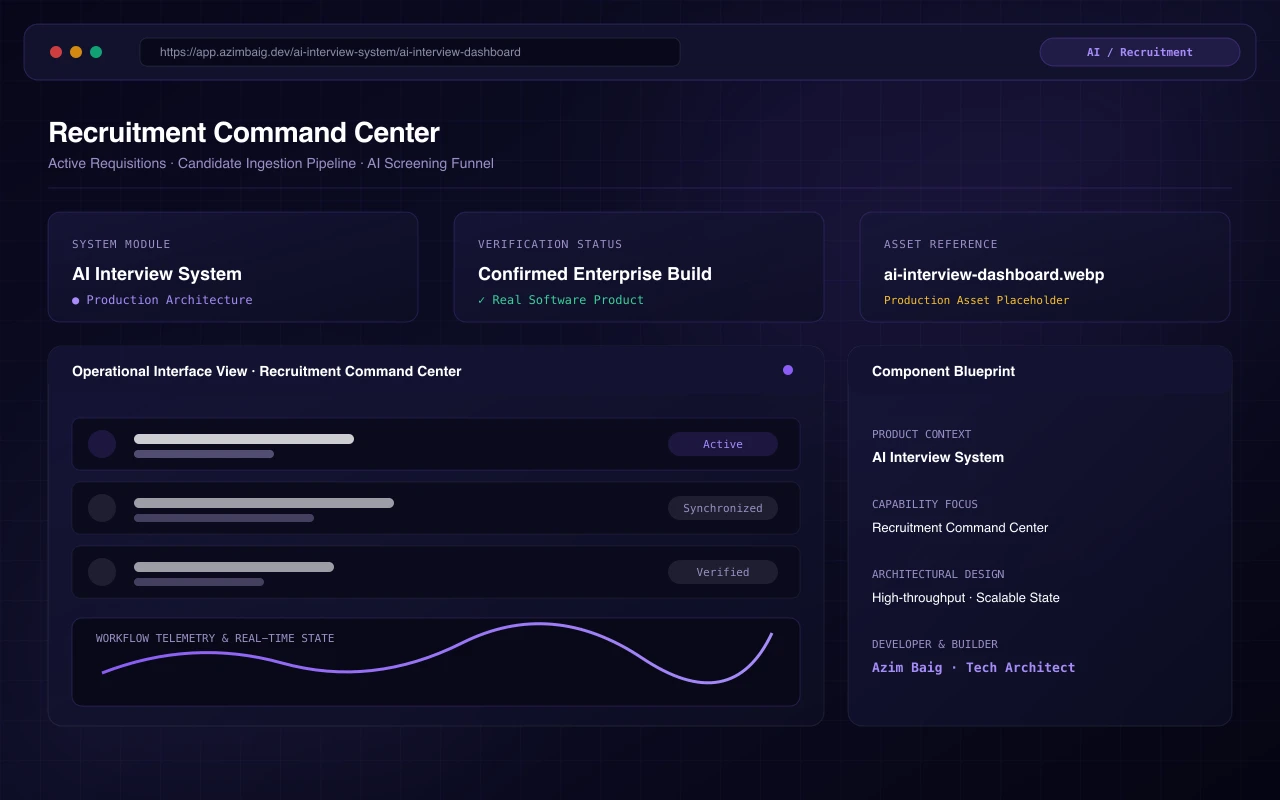
Task: Select the Production Asset Placeholder text
Action: point(977,300)
